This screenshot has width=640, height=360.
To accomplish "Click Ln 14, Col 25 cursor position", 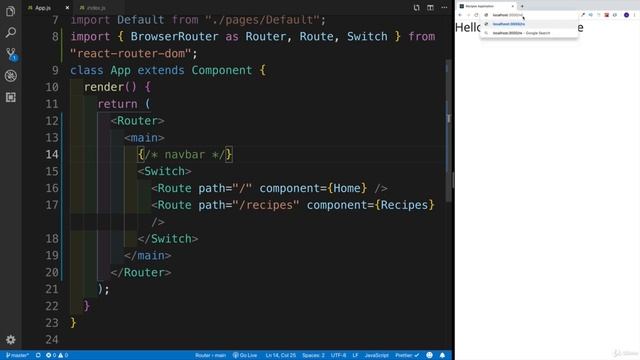I will (x=280, y=355).
